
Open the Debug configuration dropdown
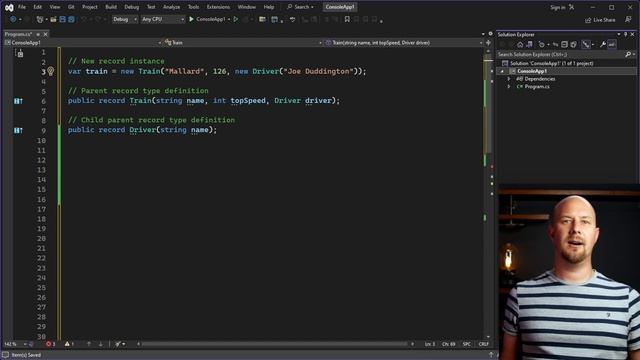(x=125, y=19)
